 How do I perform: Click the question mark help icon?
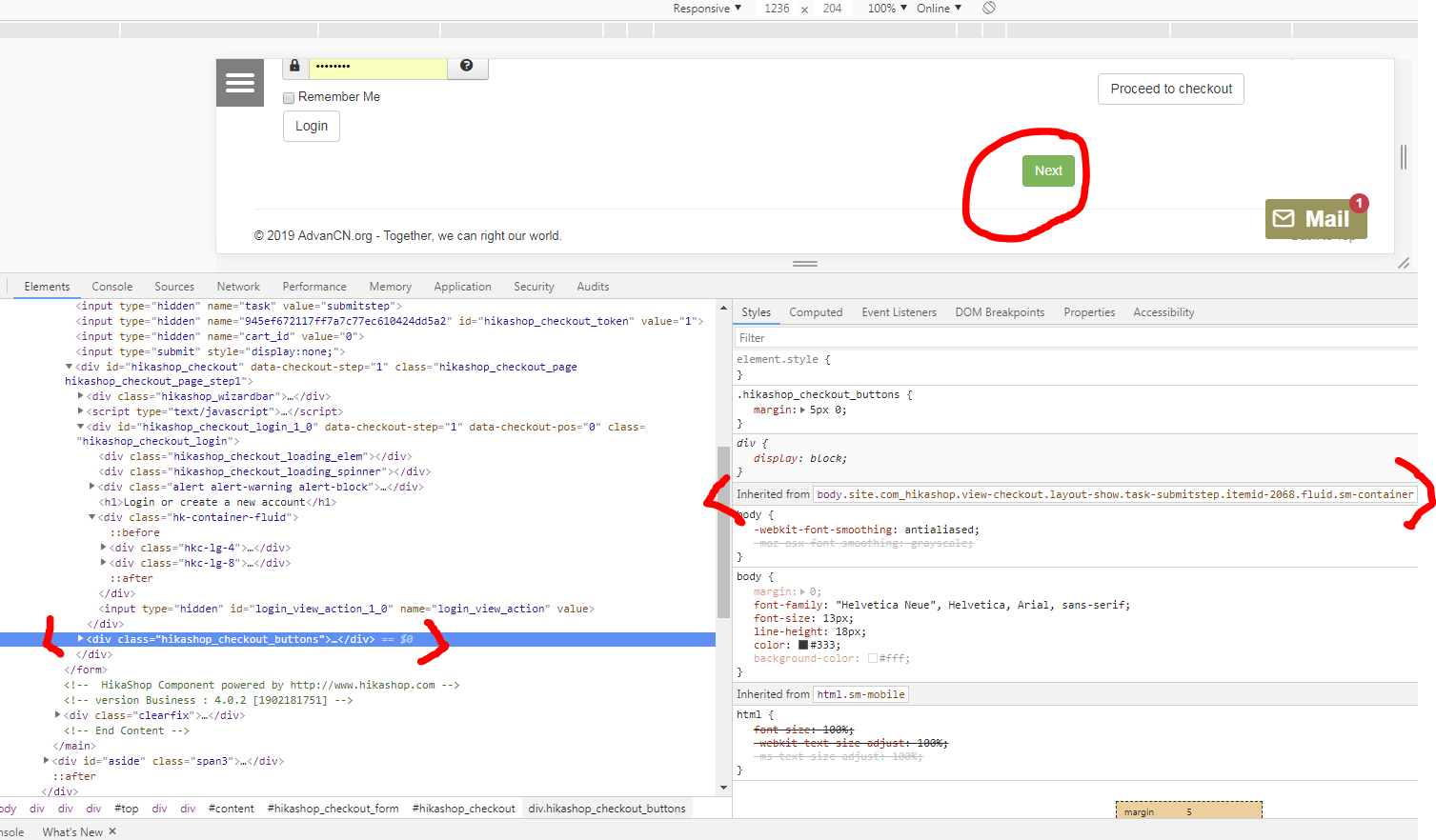(466, 66)
